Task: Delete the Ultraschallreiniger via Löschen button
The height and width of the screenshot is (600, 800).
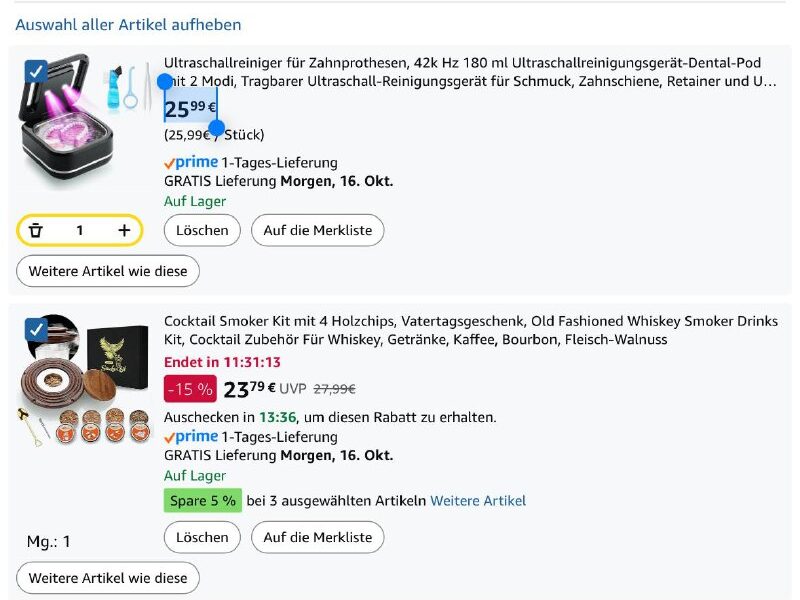Action: coord(202,230)
